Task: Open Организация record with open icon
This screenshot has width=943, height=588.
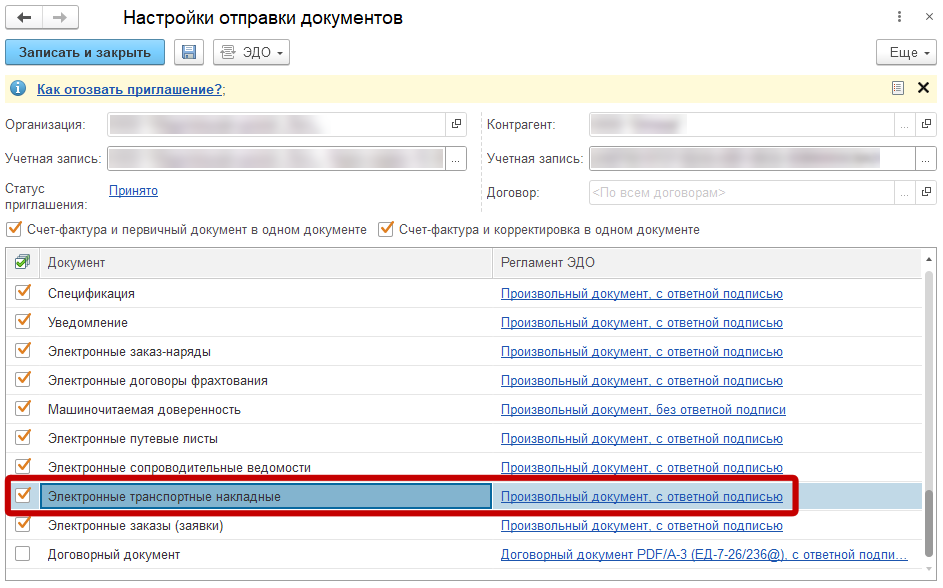Action: pyautogui.click(x=456, y=124)
